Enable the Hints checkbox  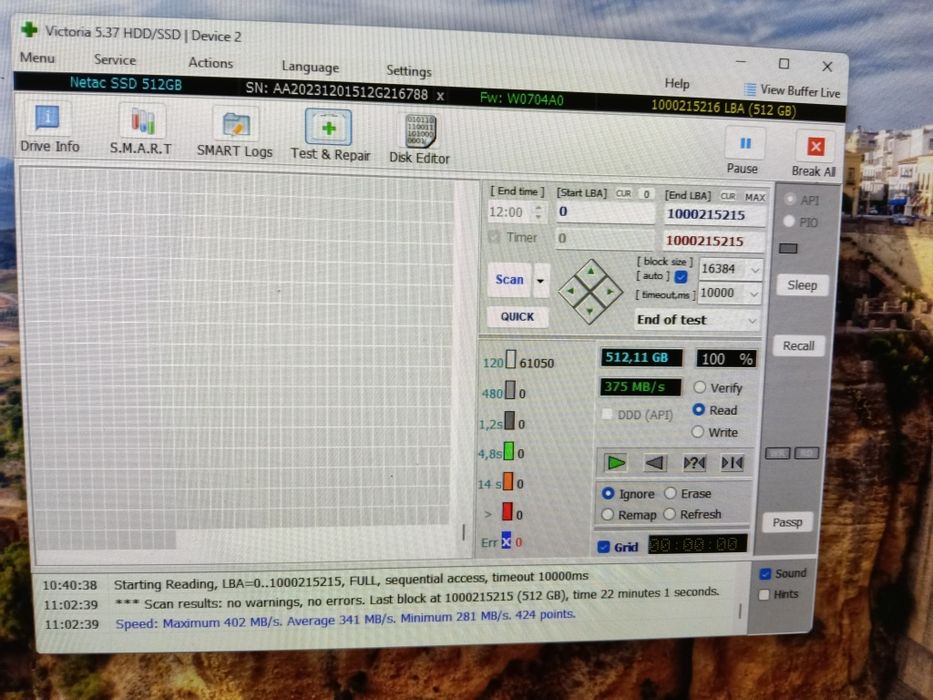point(764,595)
